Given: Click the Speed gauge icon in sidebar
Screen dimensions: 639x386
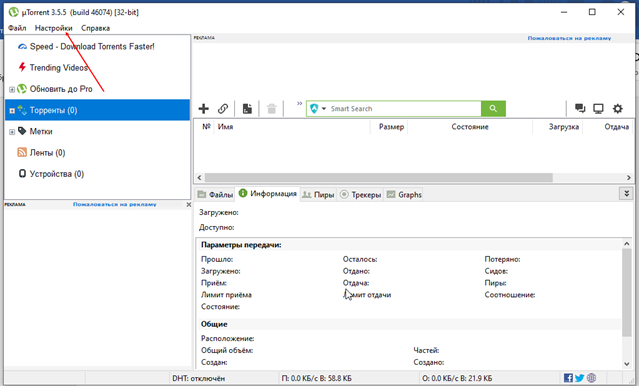Looking at the screenshot, I should pos(22,46).
